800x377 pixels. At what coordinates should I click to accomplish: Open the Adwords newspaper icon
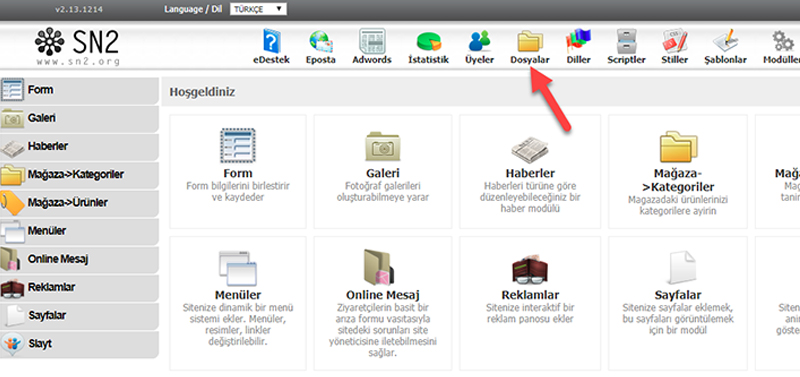tap(371, 41)
